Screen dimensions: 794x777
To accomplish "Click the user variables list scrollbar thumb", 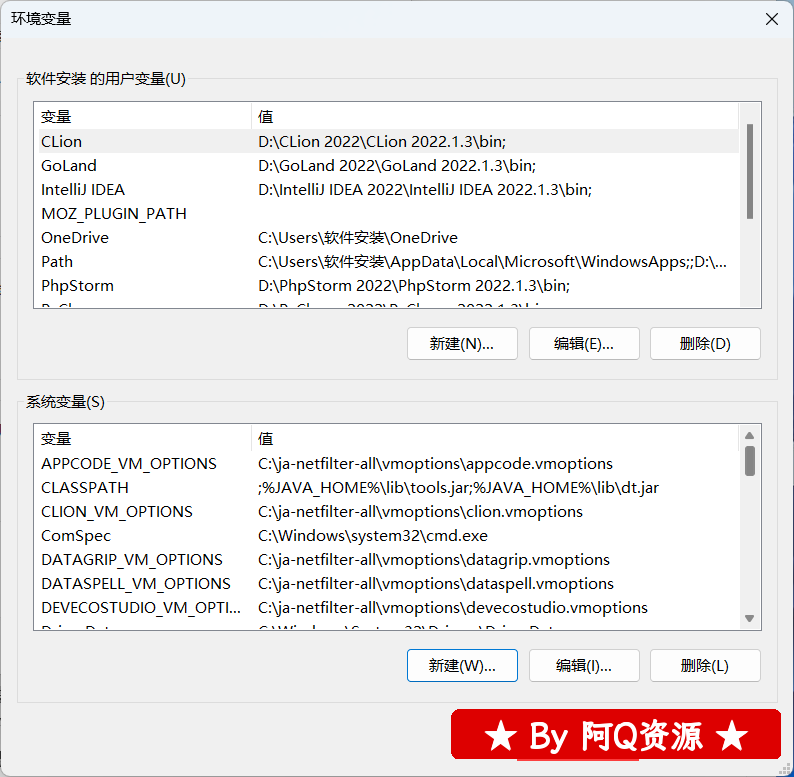I will pos(750,171).
